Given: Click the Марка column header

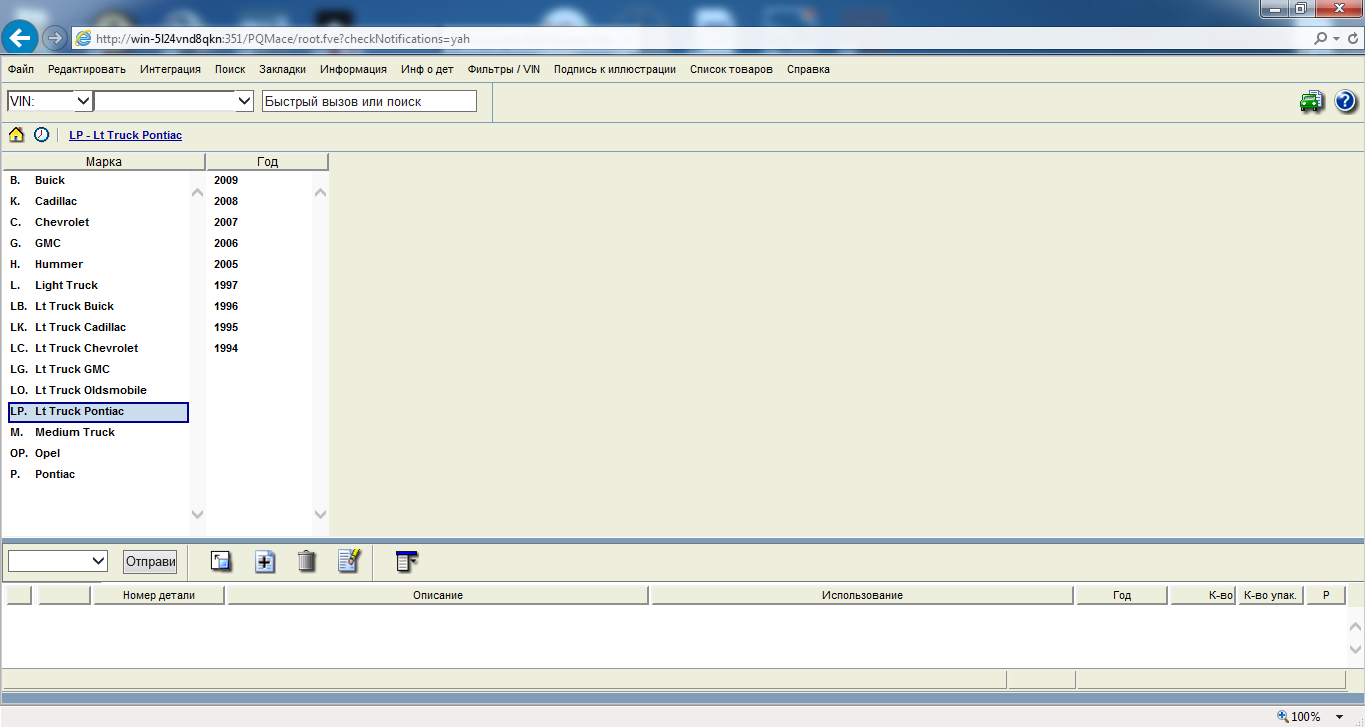Looking at the screenshot, I should point(103,161).
